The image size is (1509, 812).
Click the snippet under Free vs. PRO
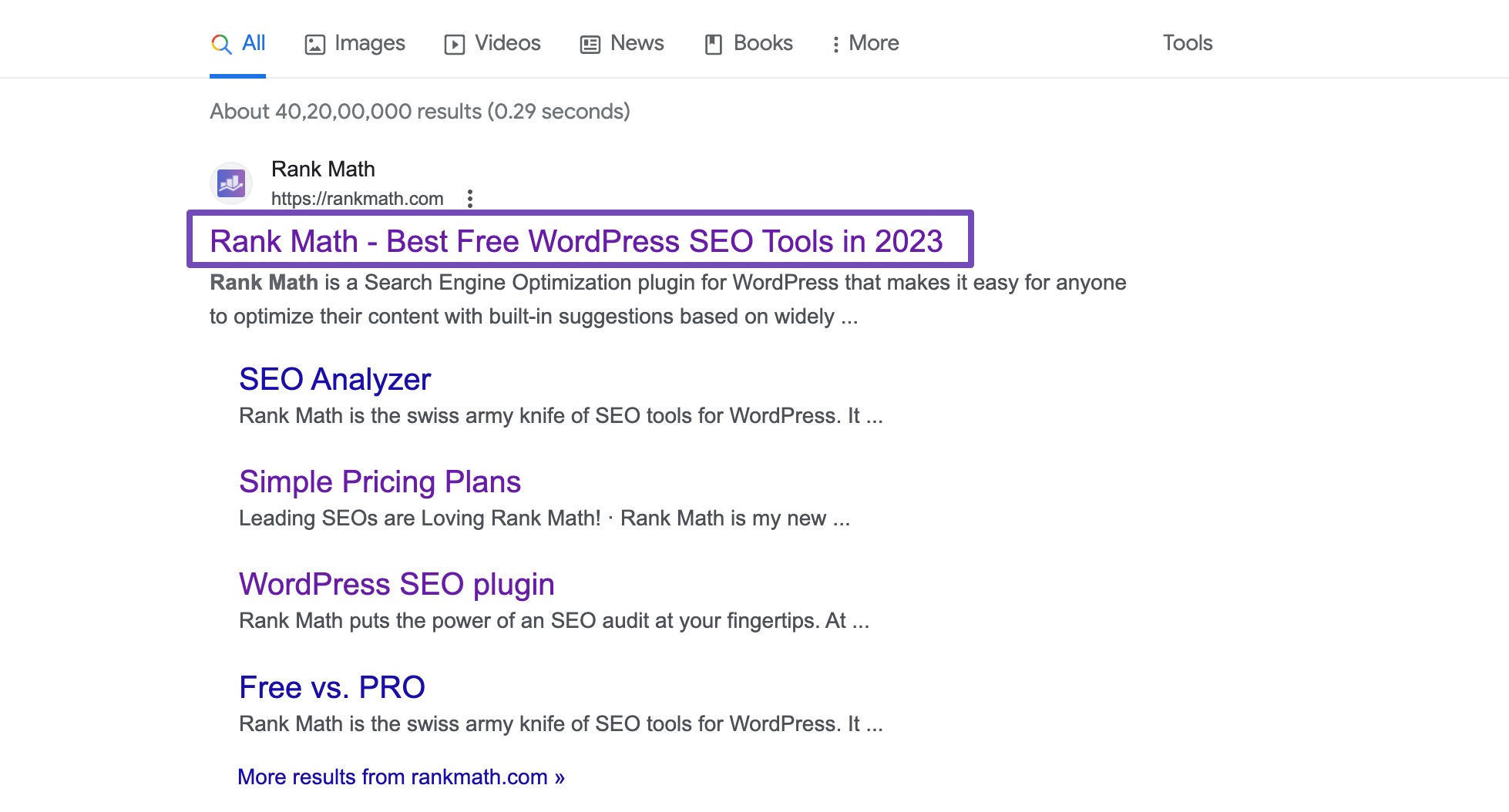coord(561,724)
